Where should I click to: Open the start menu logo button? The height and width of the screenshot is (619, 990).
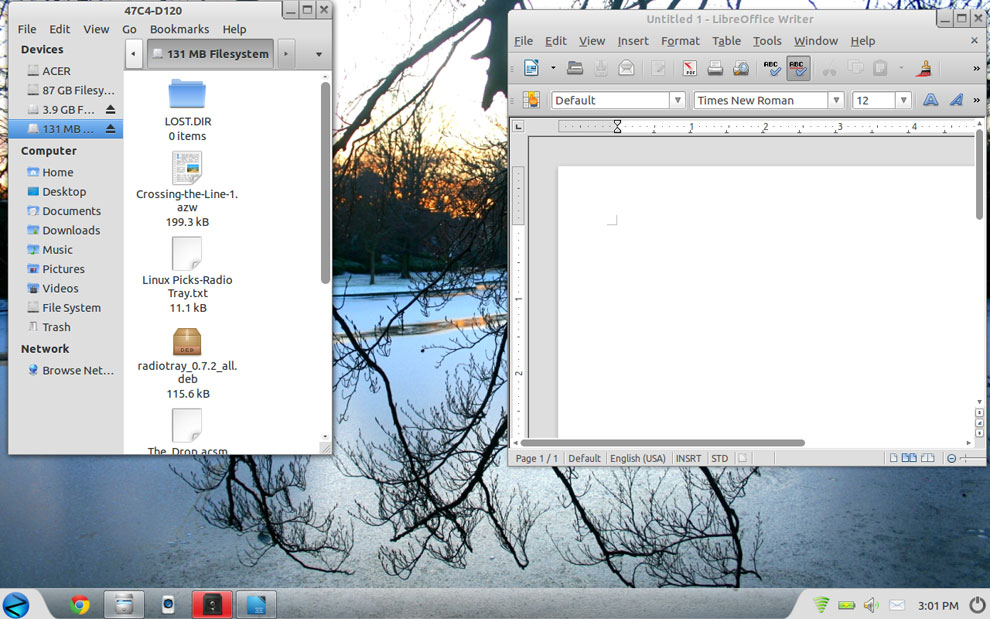[x=16, y=605]
